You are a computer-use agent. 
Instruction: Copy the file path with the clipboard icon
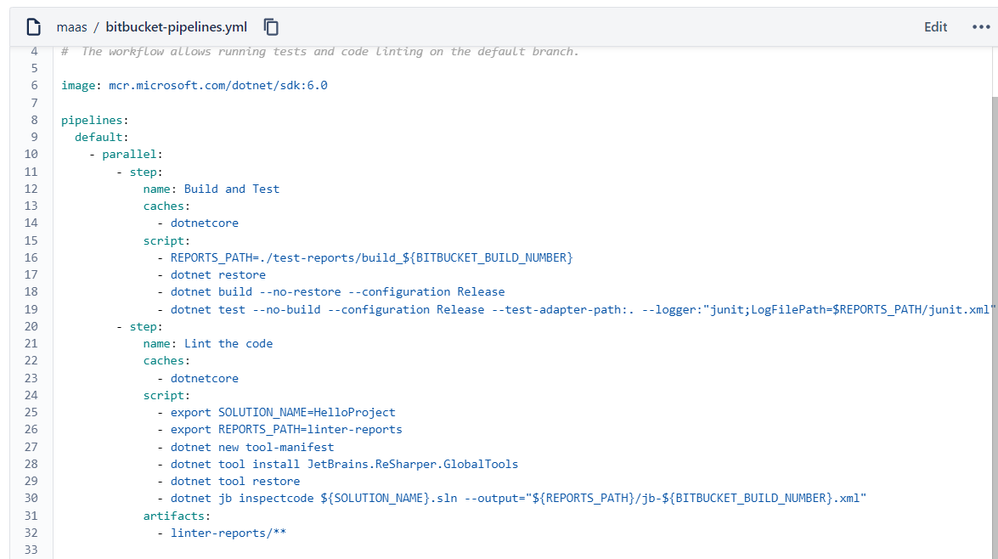coord(271,27)
